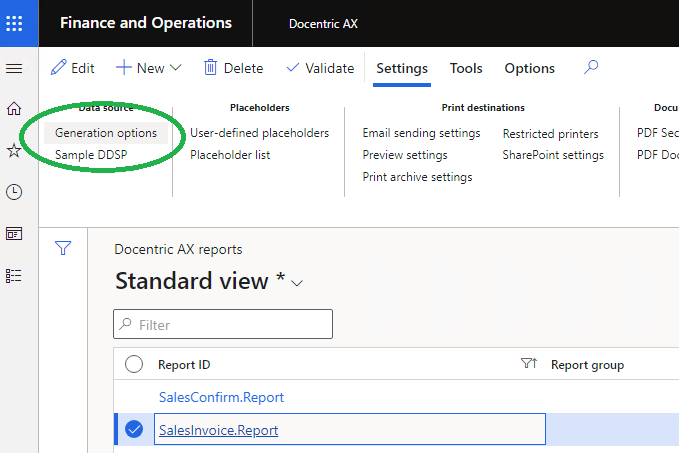Viewport: 679px width, 453px height.
Task: Open Workspaces icon in sidebar
Action: (x=14, y=234)
